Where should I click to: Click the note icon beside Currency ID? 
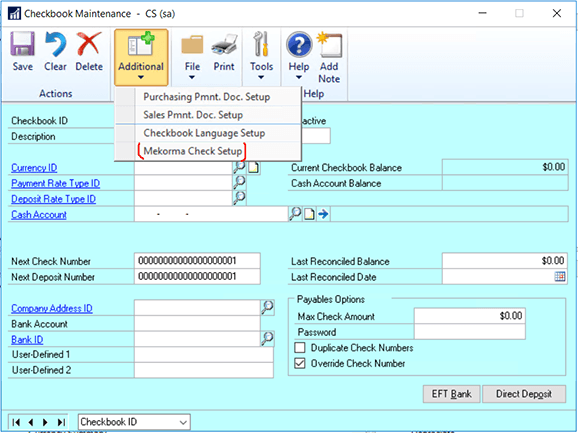[254, 168]
